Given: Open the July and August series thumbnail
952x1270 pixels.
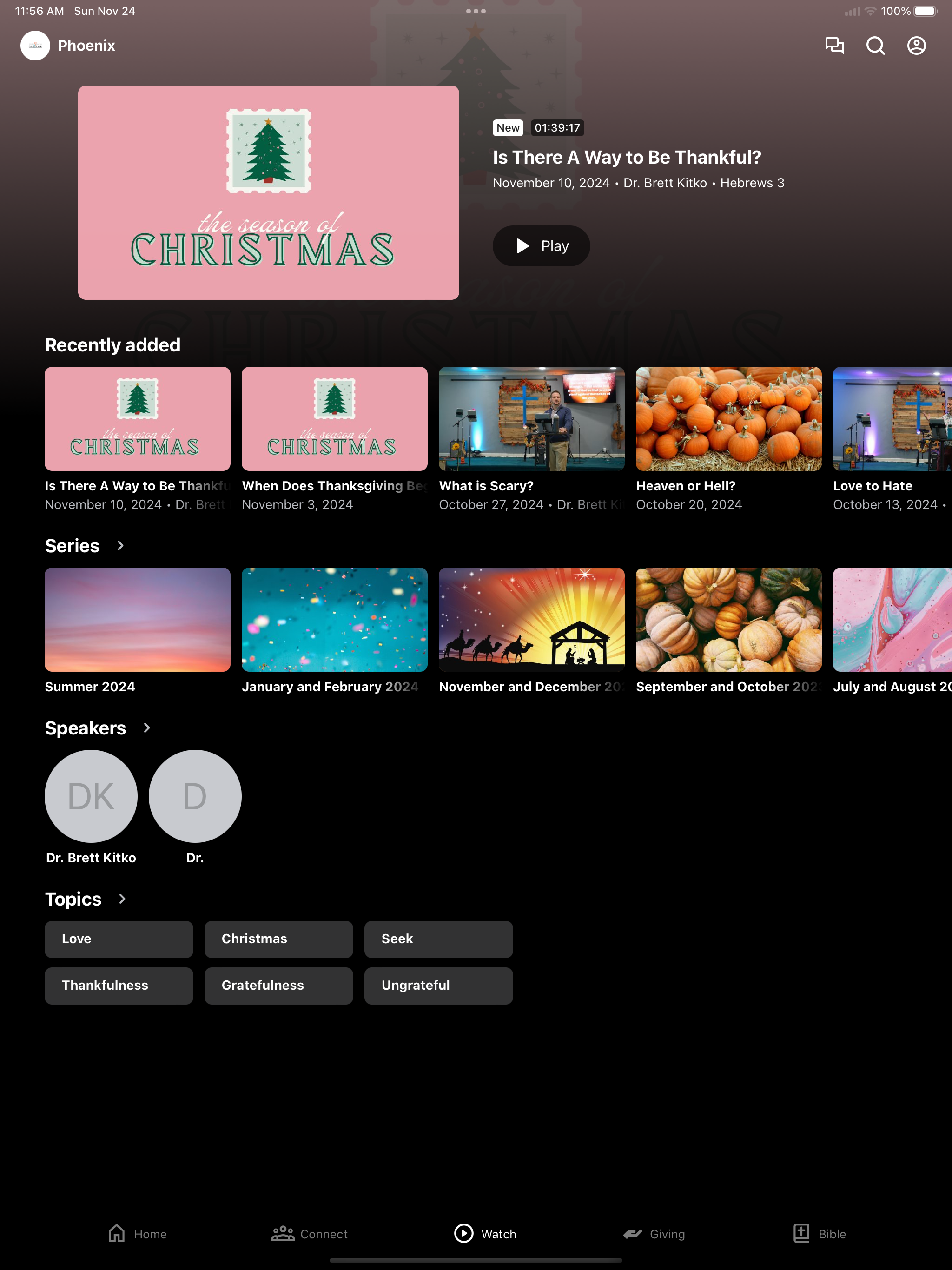Looking at the screenshot, I should [892, 620].
